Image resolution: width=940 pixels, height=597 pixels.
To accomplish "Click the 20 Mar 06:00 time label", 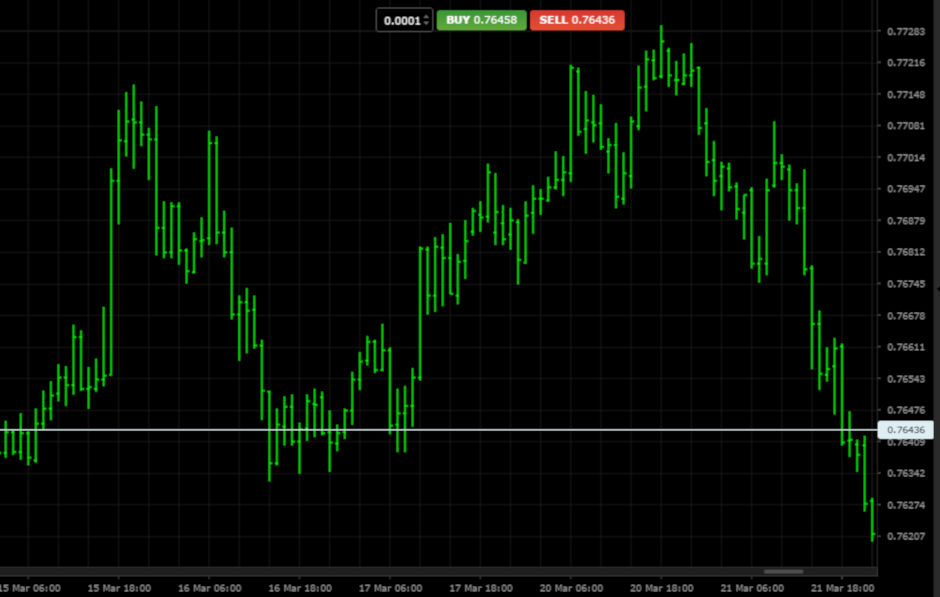I will (571, 588).
